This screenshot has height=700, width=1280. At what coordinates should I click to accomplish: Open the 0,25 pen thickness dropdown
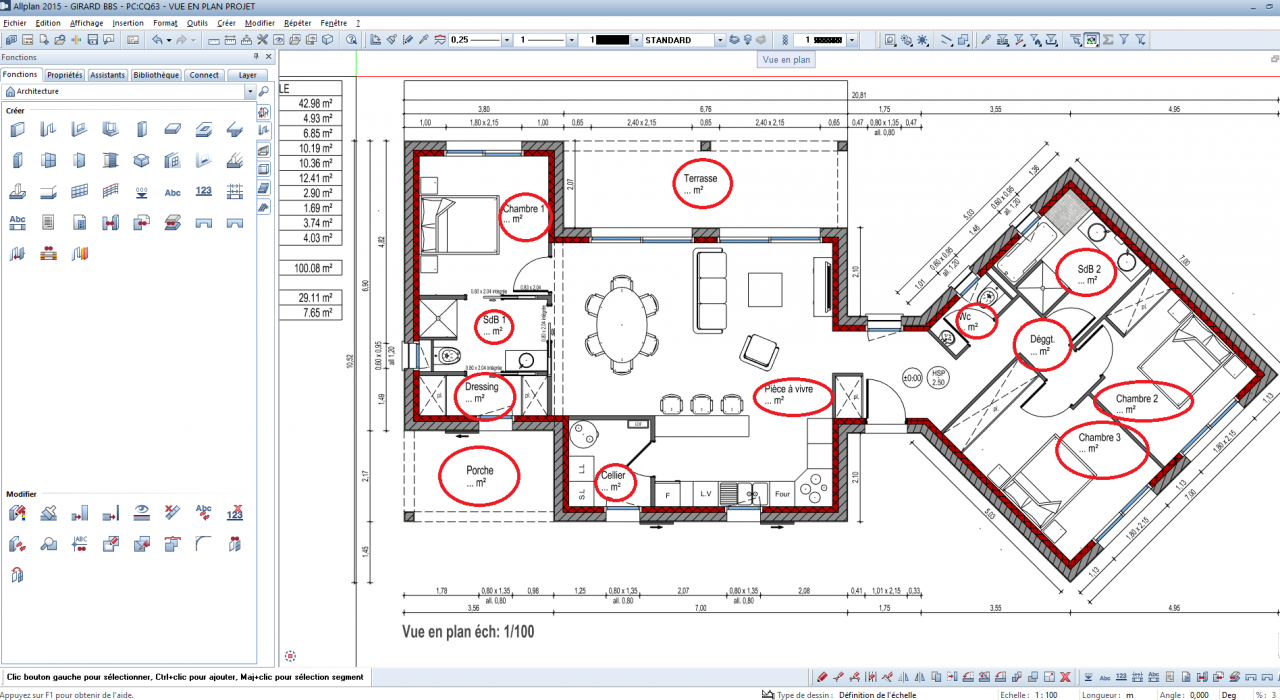tap(507, 40)
